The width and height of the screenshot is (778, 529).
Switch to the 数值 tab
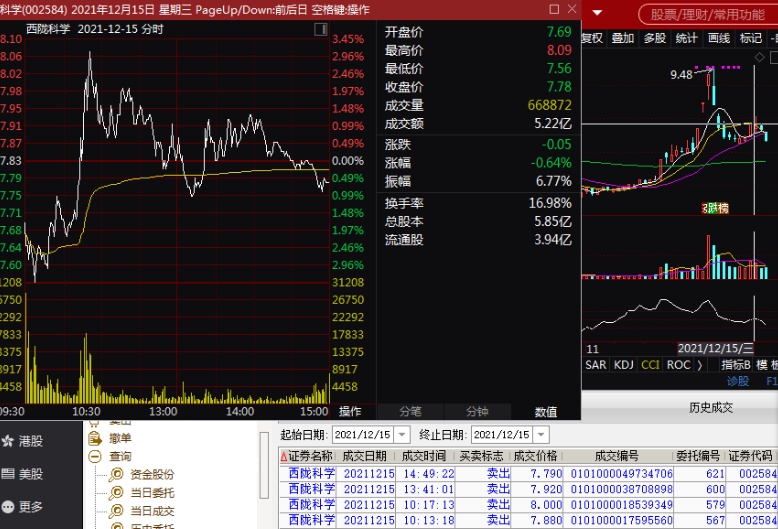(x=545, y=411)
